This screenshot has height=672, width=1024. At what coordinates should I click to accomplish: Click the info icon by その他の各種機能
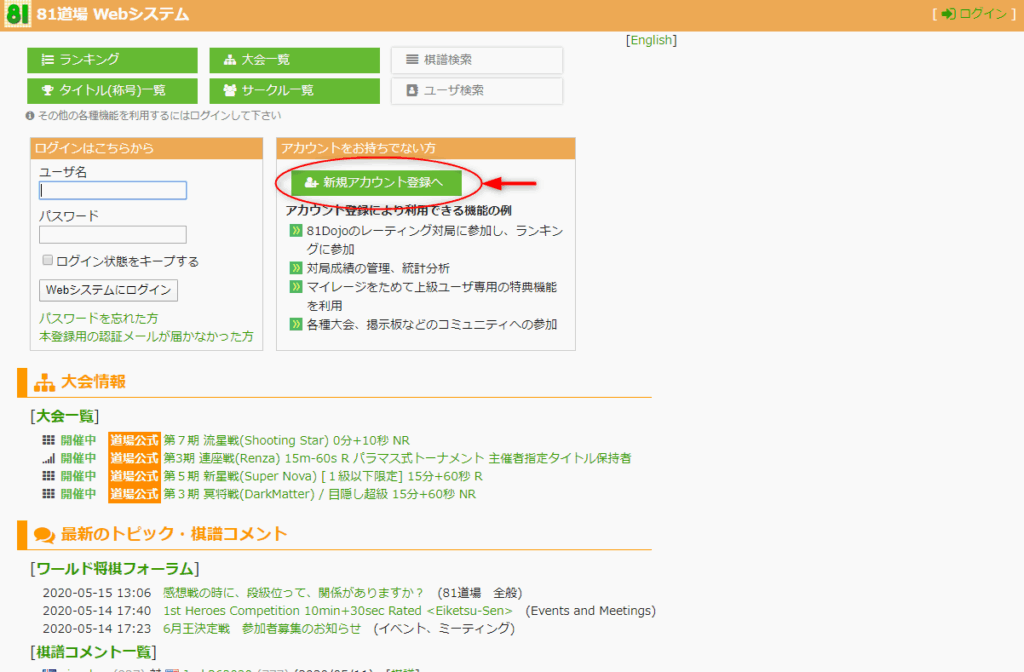coord(30,116)
